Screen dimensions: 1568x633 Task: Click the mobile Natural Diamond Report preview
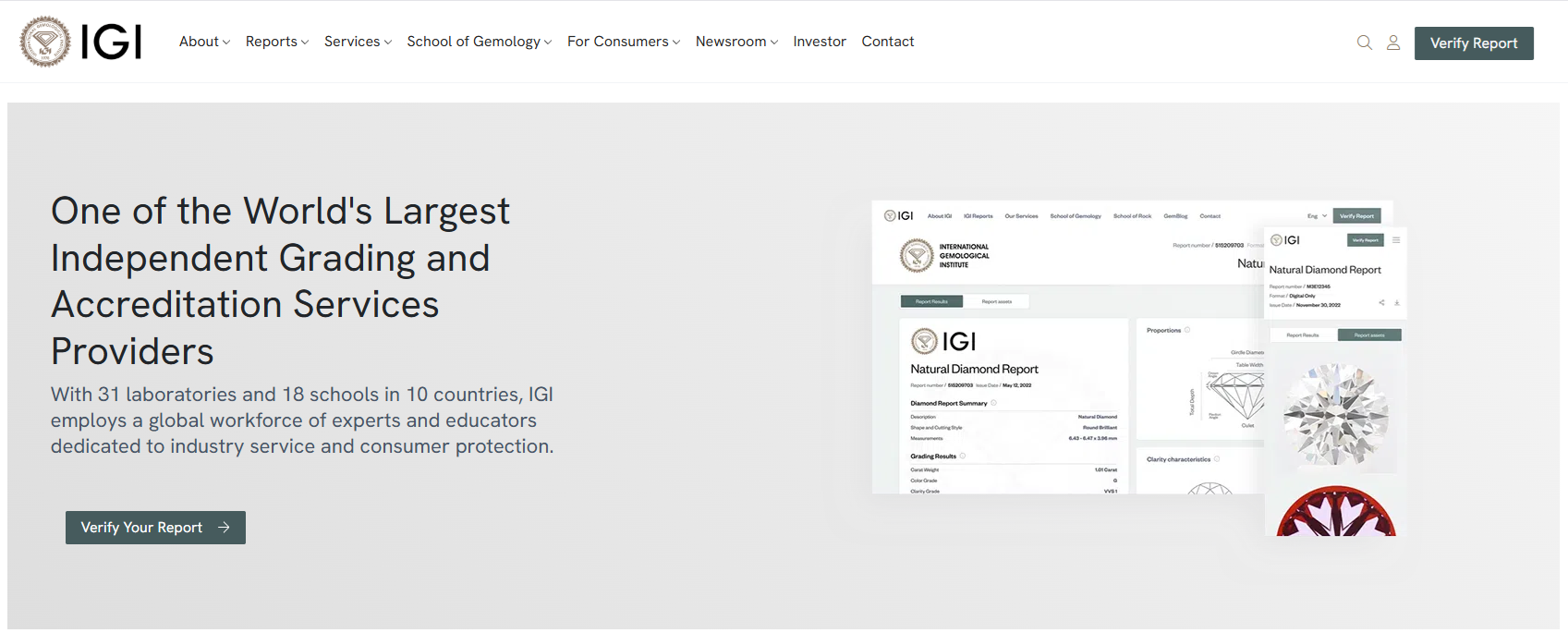click(x=1335, y=382)
